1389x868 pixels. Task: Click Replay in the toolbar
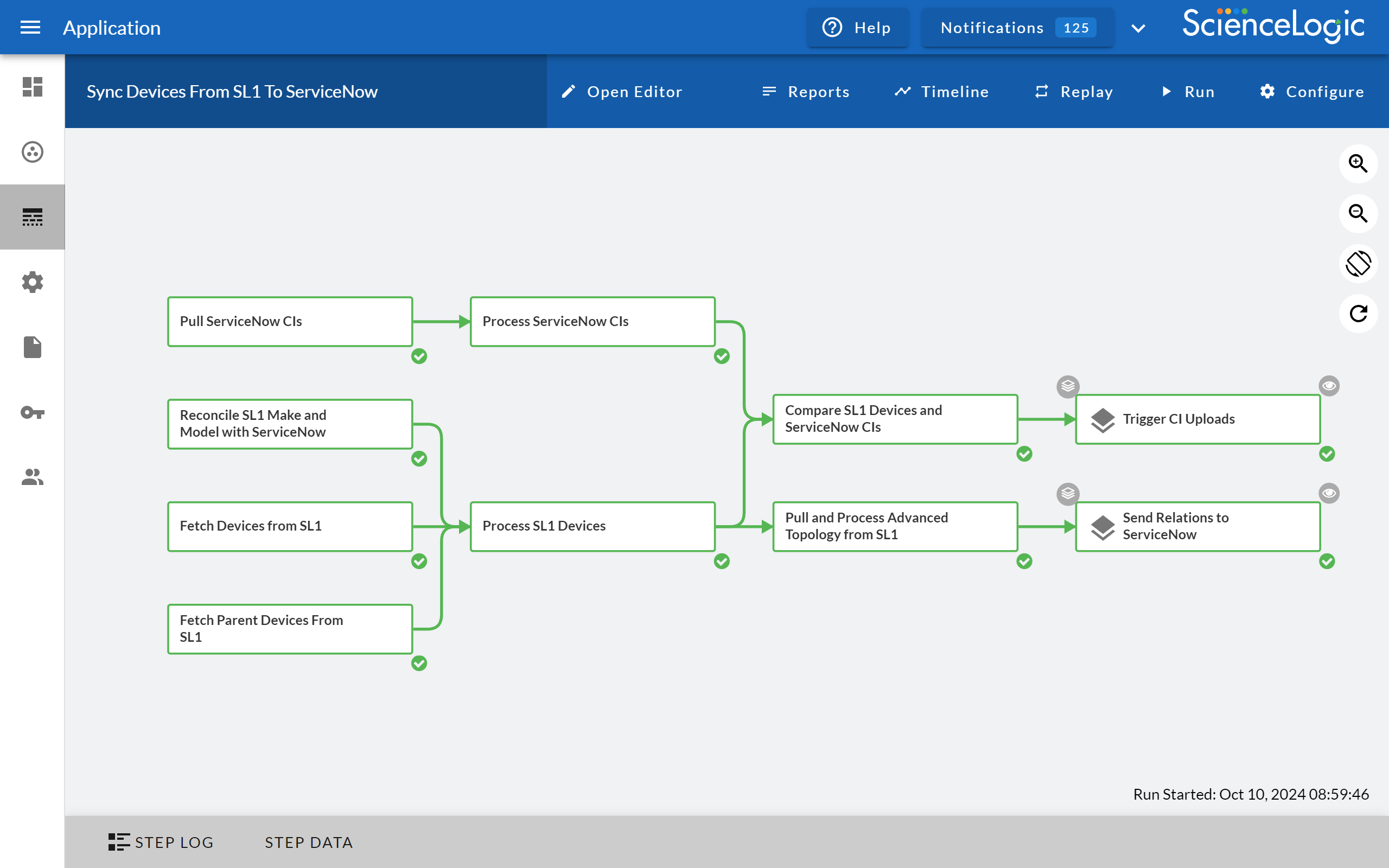point(1073,91)
